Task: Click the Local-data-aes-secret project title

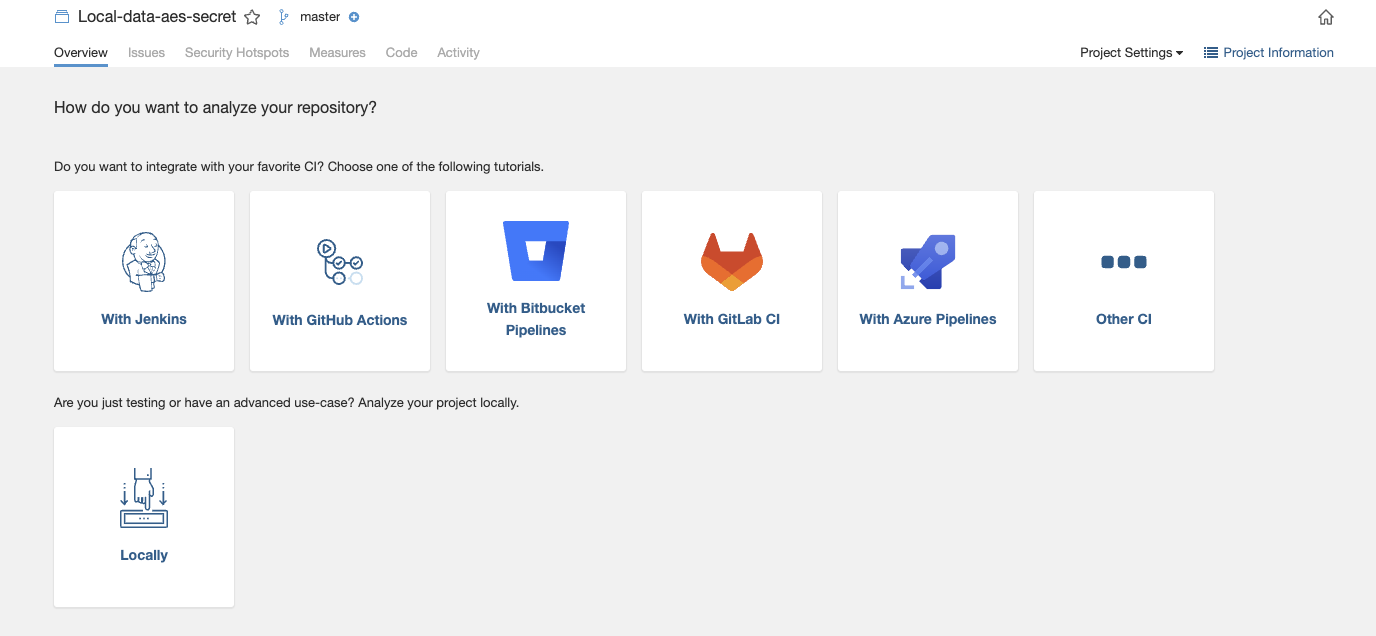Action: click(157, 17)
